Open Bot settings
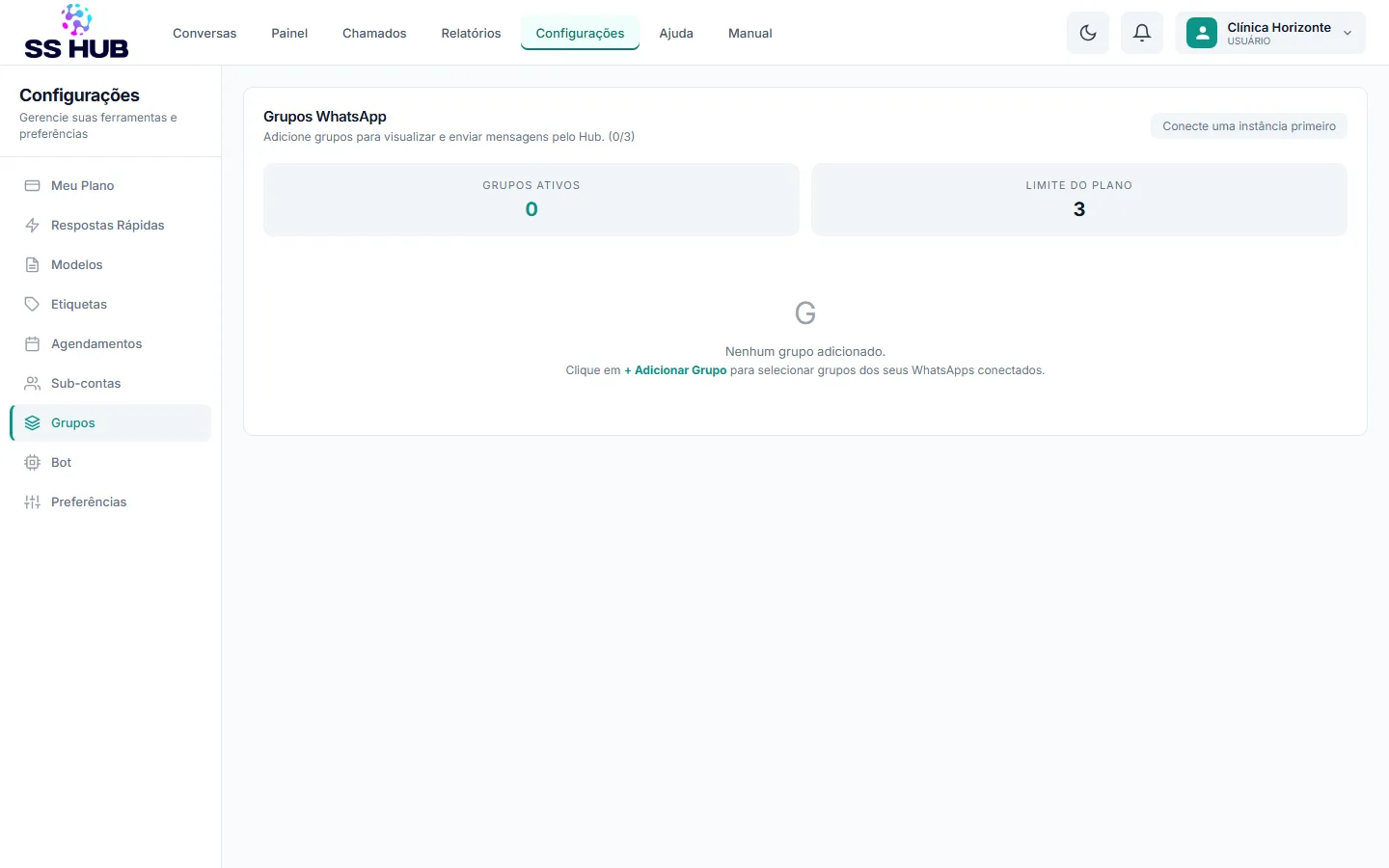The image size is (1389, 868). (x=111, y=462)
